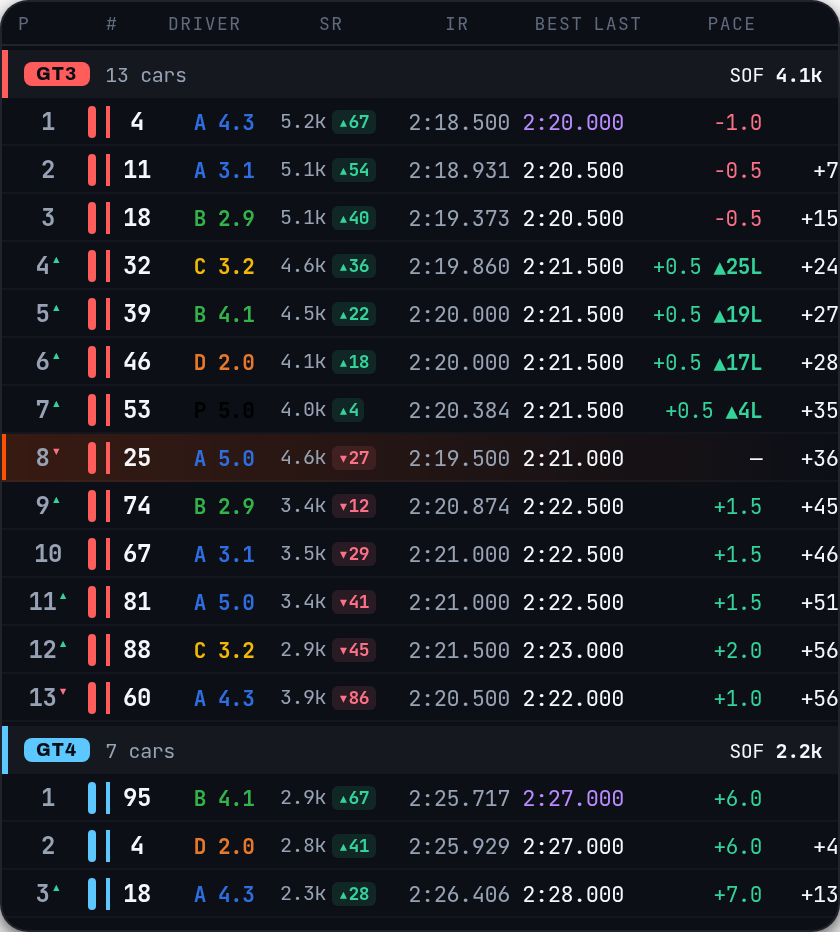840x932 pixels.
Task: Select car number 60 row
Action: pos(420,698)
